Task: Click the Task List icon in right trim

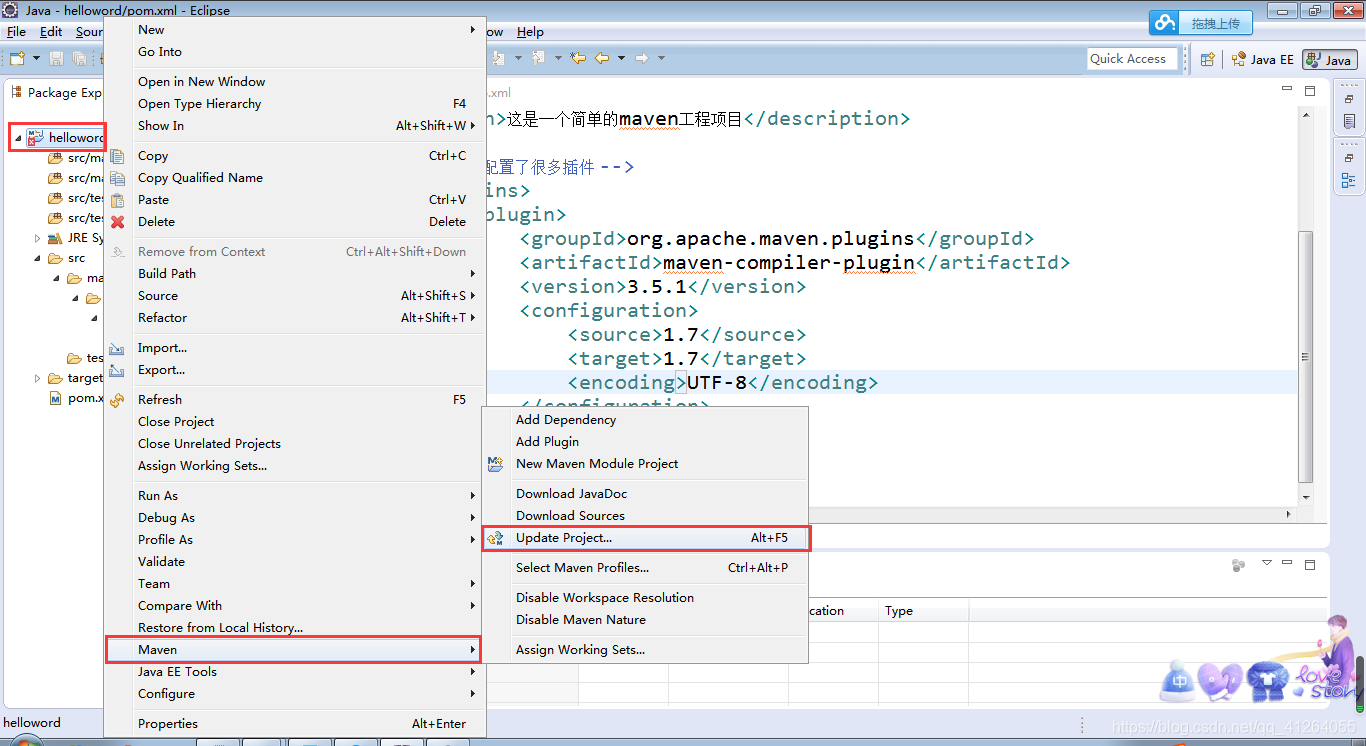Action: point(1349,122)
